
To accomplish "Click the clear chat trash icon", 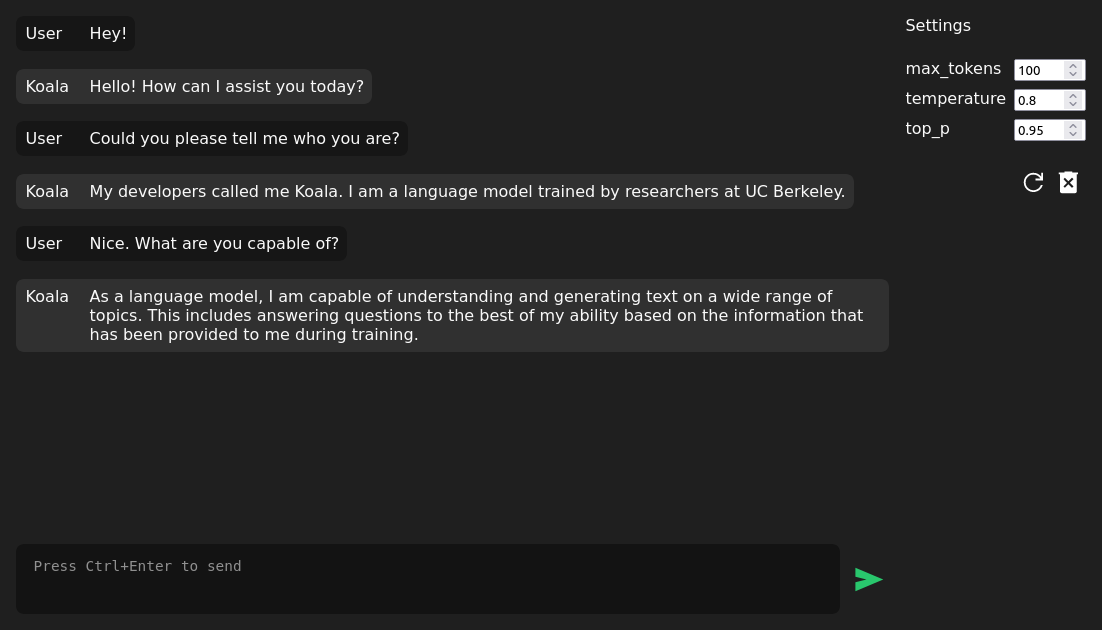I will tap(1068, 182).
